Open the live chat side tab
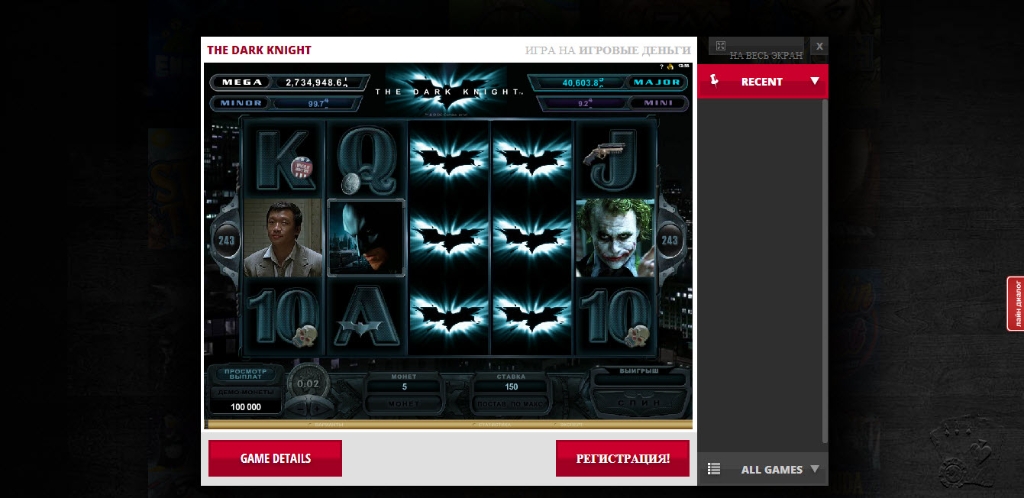This screenshot has height=498, width=1024. pos(1016,303)
